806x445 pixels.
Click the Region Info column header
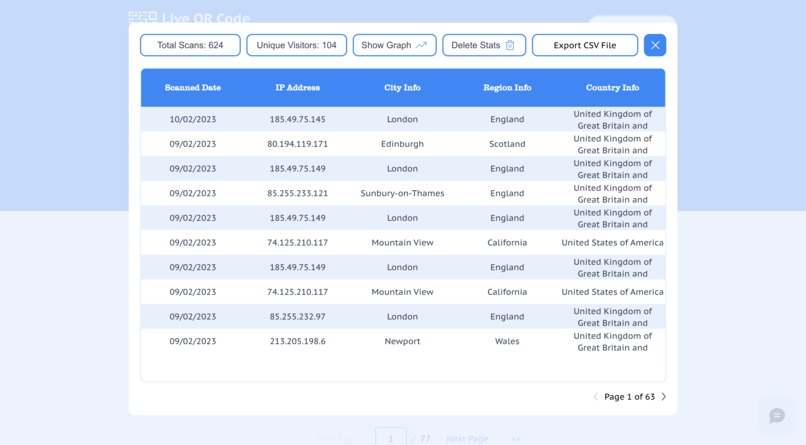[x=507, y=87]
